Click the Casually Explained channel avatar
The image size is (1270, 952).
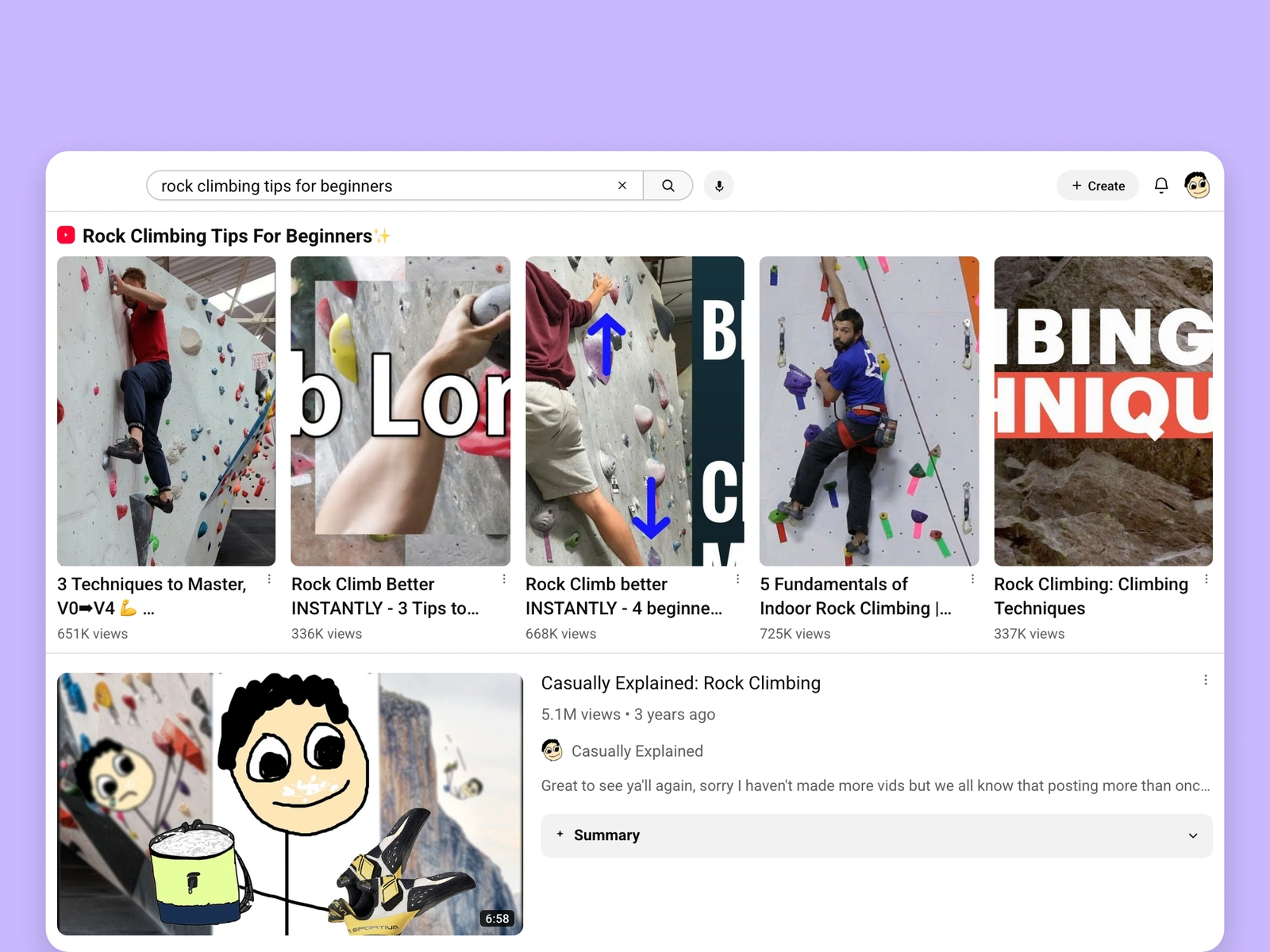coord(552,750)
